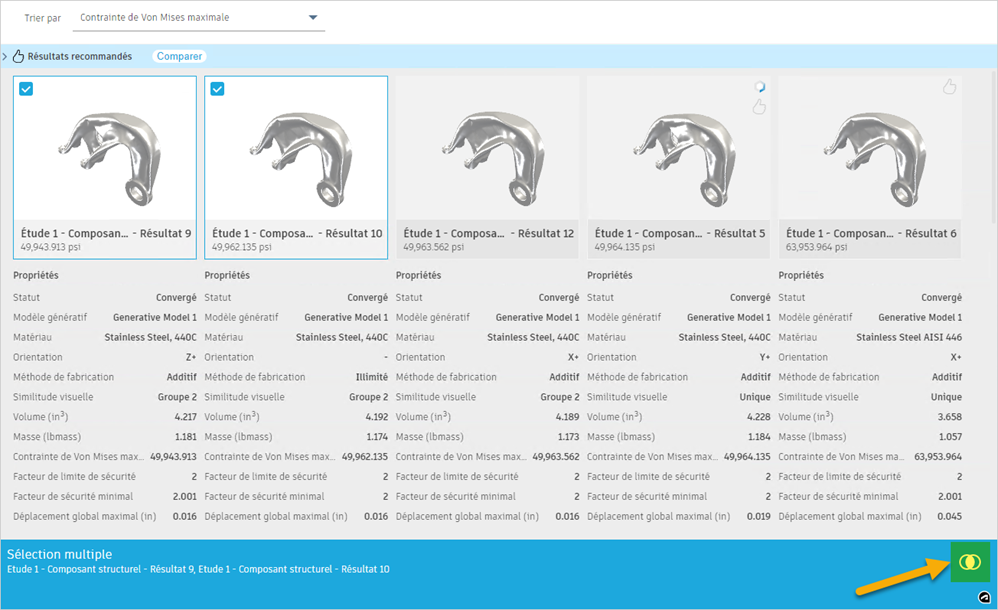Click the mass value '1.174'
998x610 pixels.
(377, 437)
